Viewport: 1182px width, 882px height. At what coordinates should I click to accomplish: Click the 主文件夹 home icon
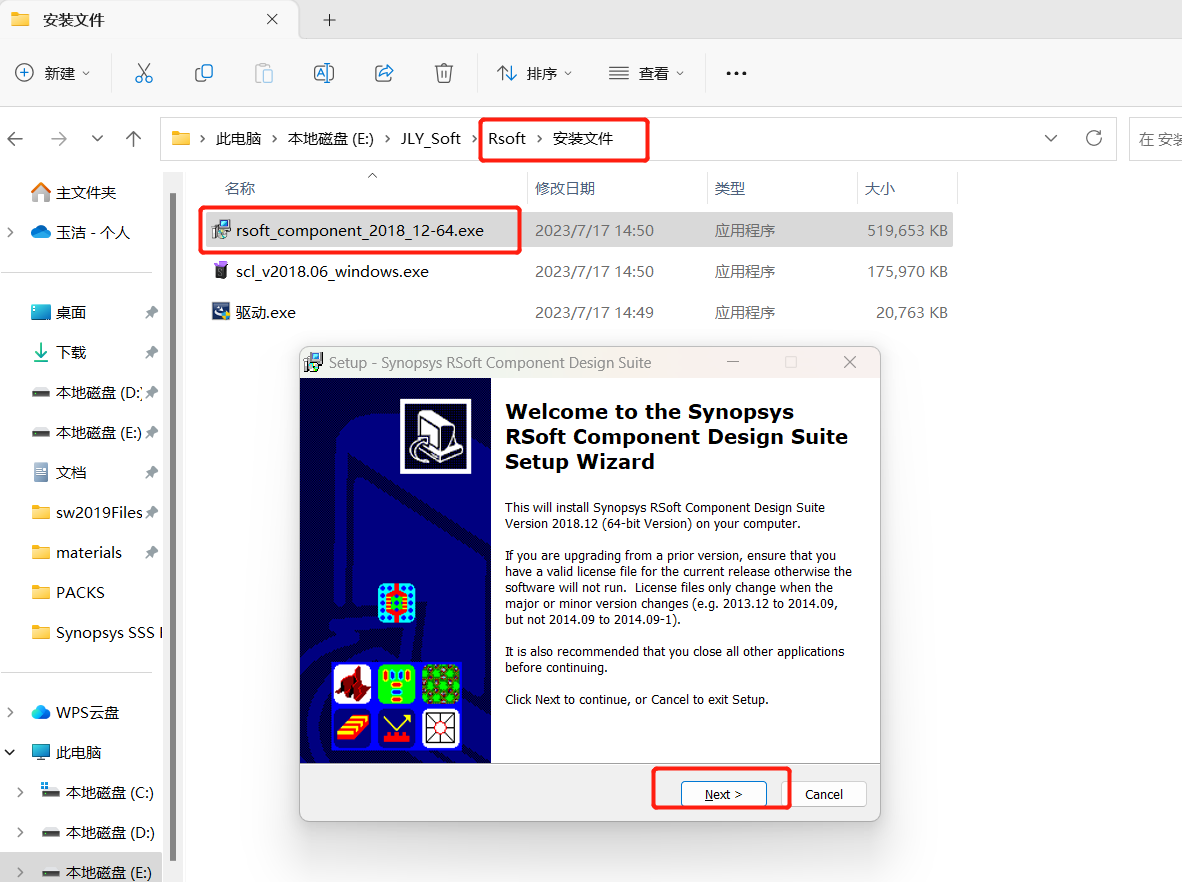pos(41,192)
